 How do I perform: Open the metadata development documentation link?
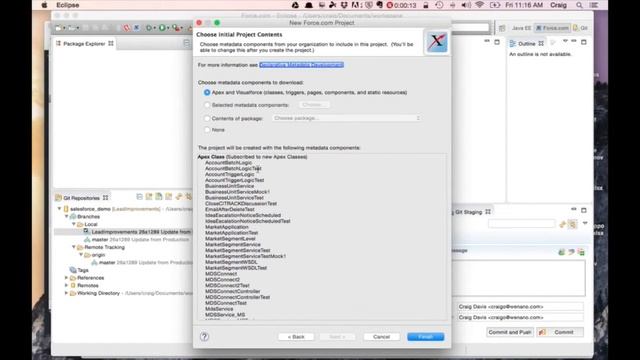click(301, 65)
